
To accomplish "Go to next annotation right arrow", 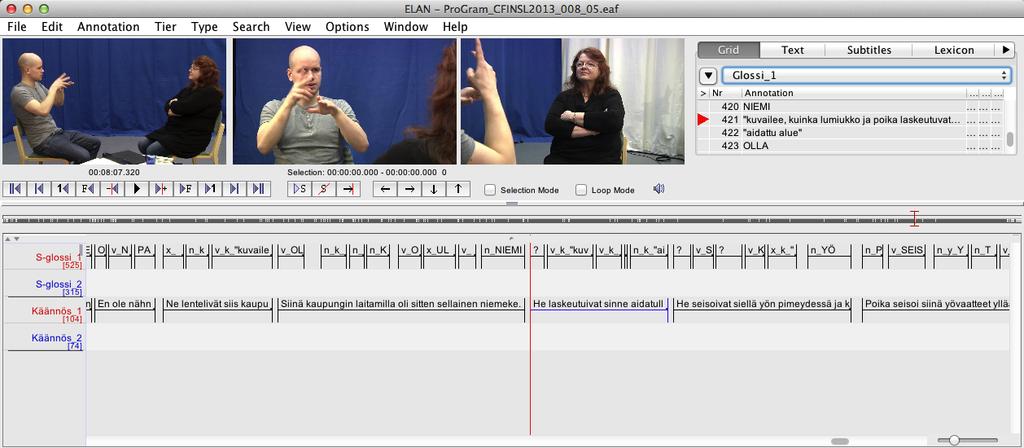I will point(409,189).
